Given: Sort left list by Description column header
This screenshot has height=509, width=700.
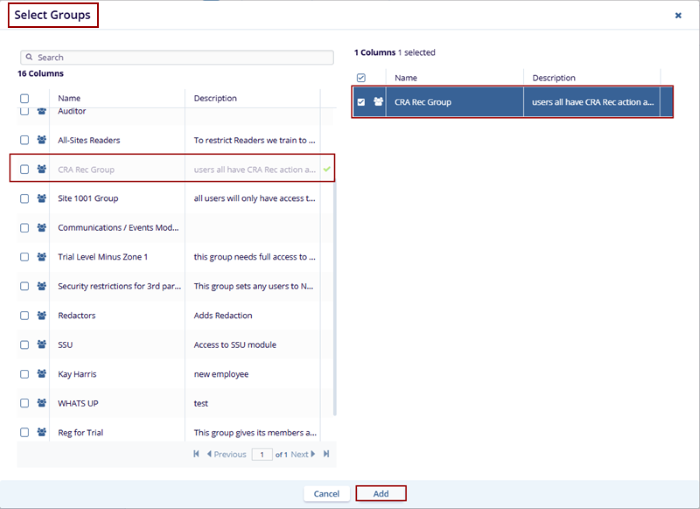Looking at the screenshot, I should pyautogui.click(x=215, y=98).
